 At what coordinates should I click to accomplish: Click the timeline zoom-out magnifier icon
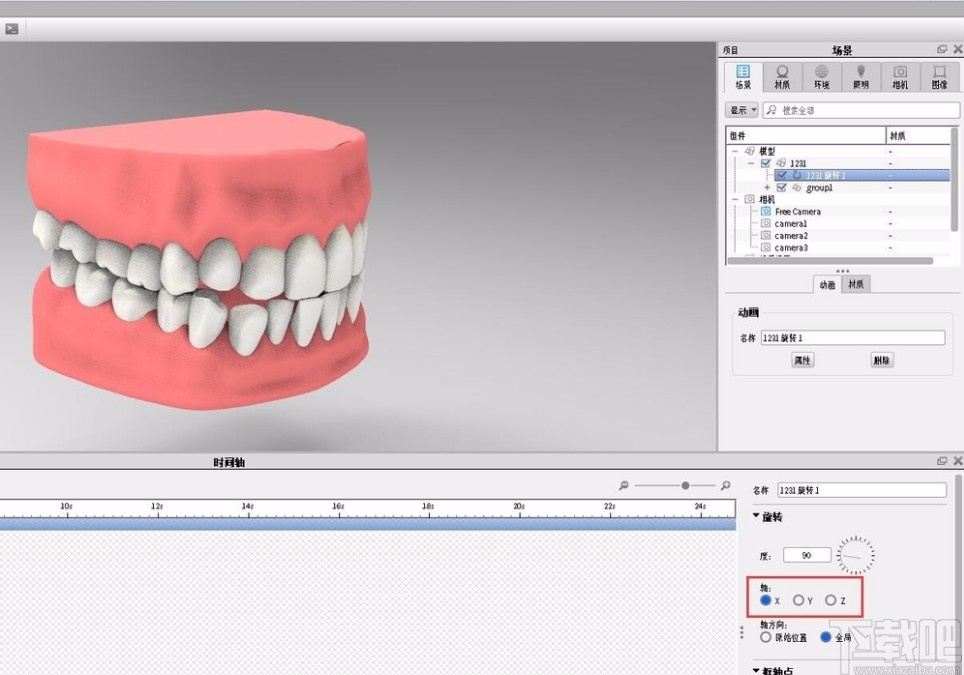click(624, 486)
